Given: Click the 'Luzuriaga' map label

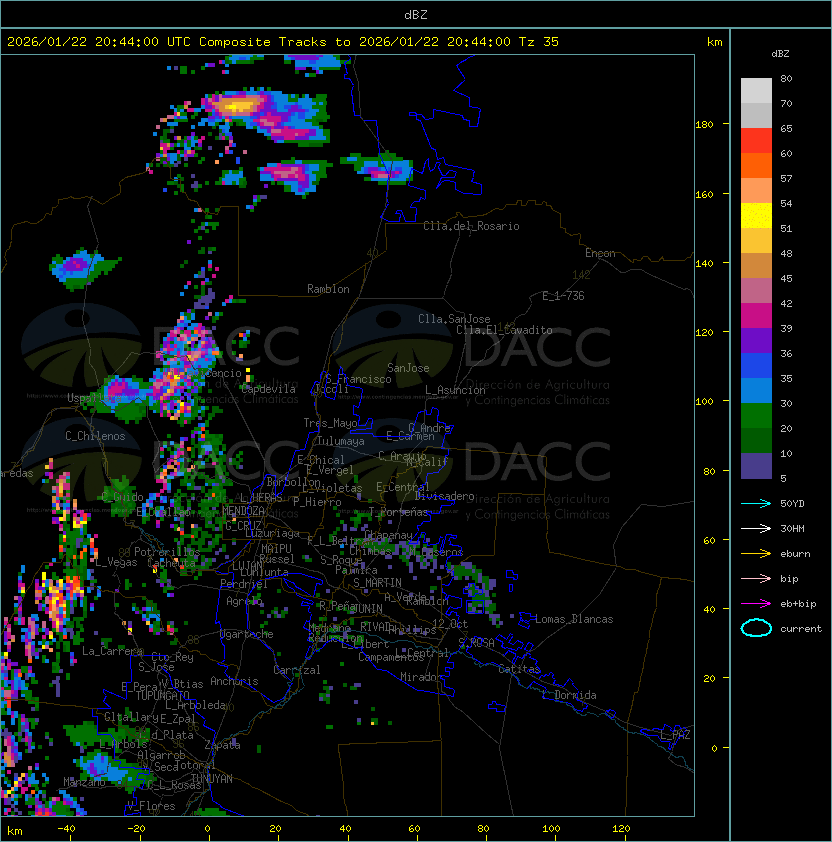Looking at the screenshot, I should 272,533.
